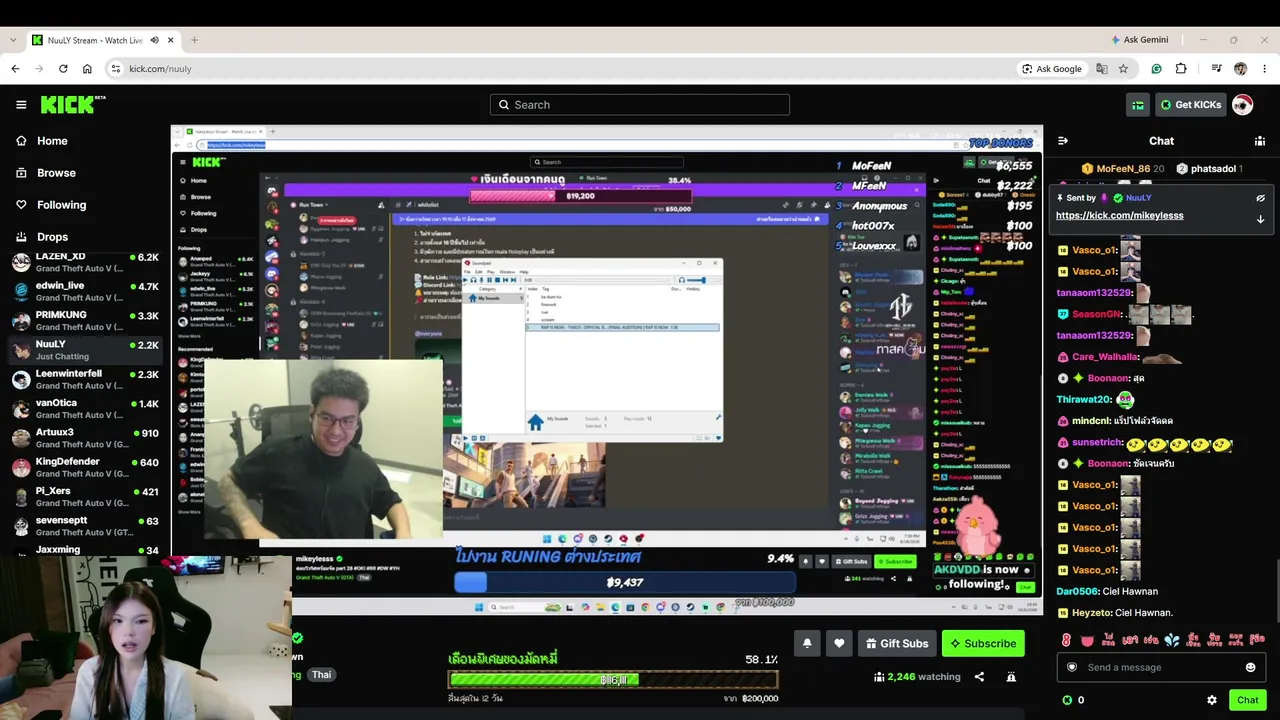Viewport: 1280px width, 720px height.
Task: Click the Send a message input field
Action: 1161,667
